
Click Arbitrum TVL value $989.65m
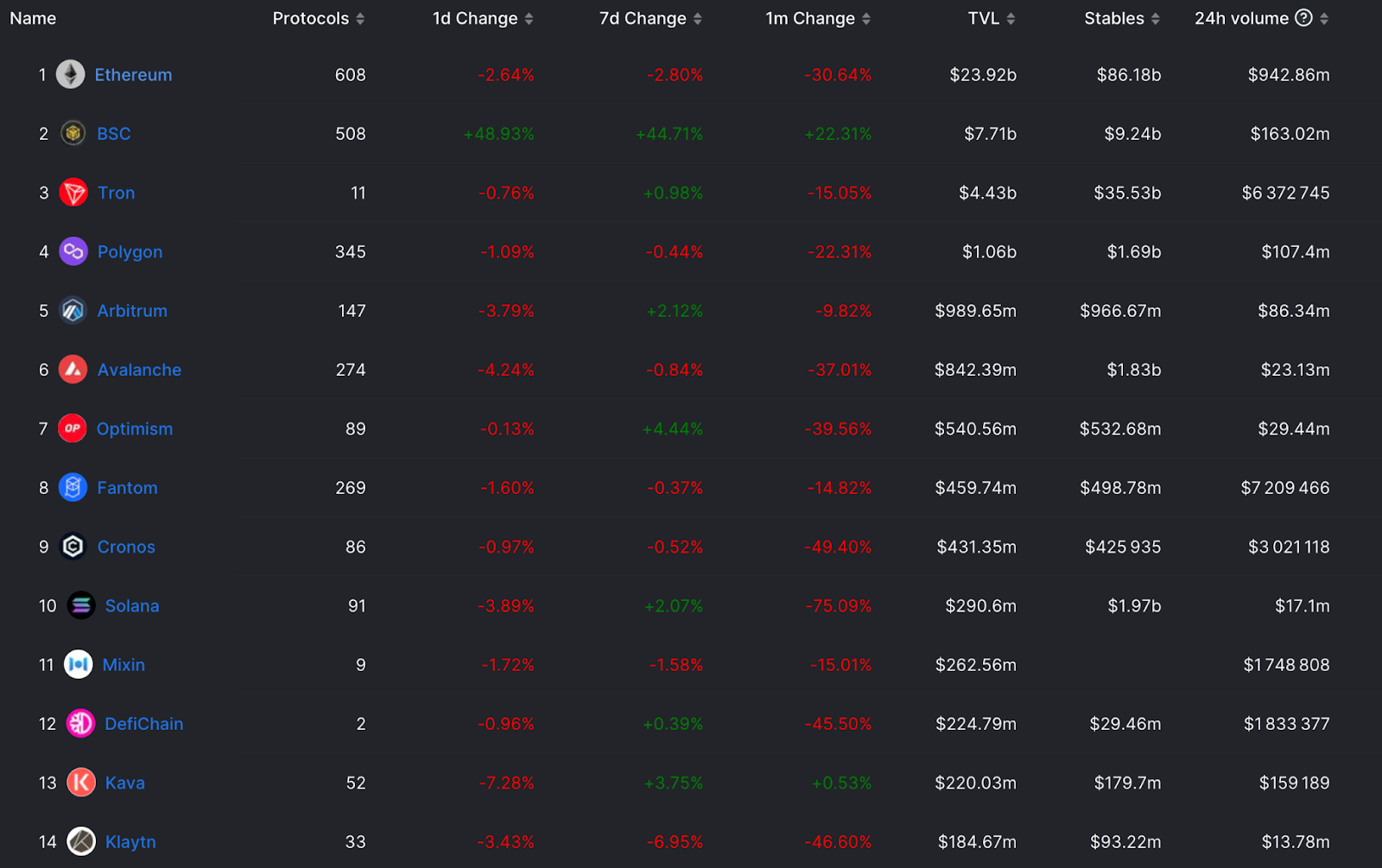coord(975,311)
